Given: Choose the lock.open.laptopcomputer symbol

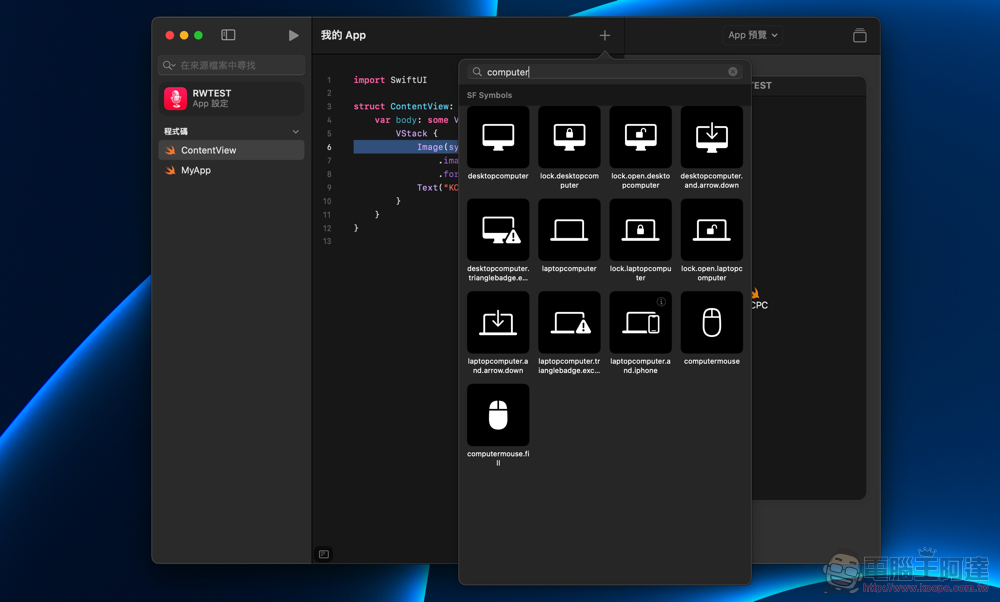Looking at the screenshot, I should point(711,230).
